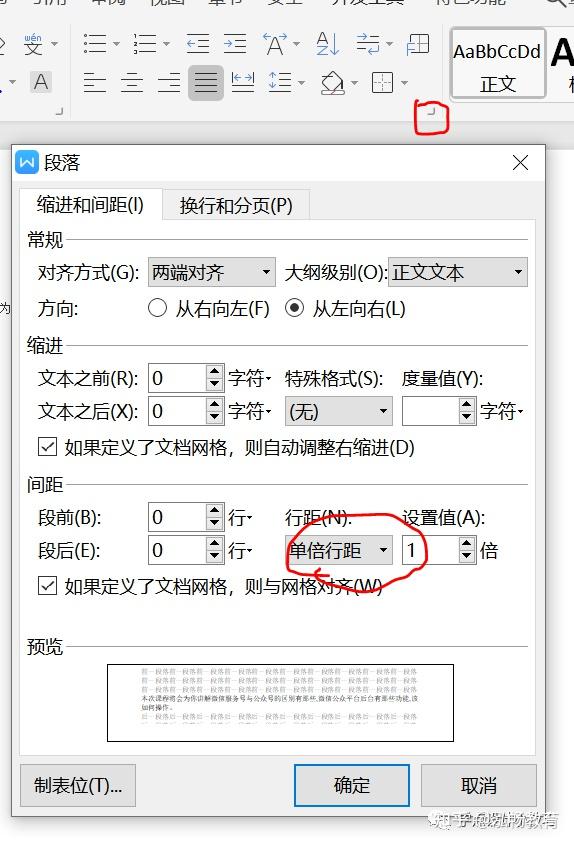Viewport: 574px width, 846px height.
Task: Click the 取消 button
Action: [x=479, y=785]
